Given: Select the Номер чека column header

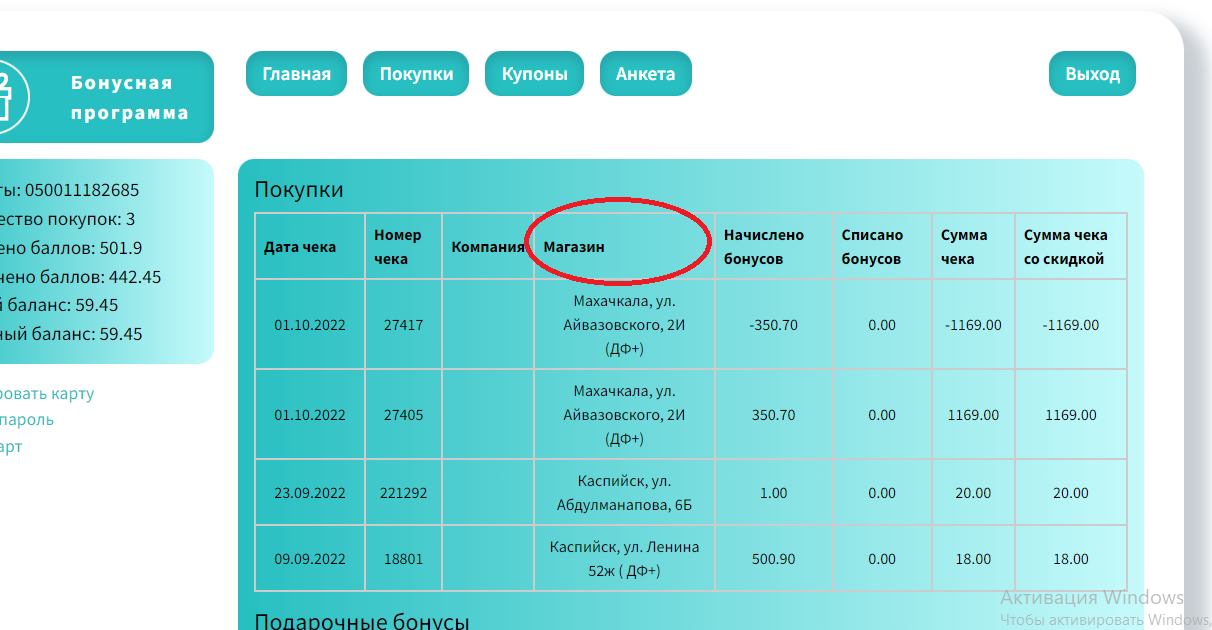Looking at the screenshot, I should 398,247.
